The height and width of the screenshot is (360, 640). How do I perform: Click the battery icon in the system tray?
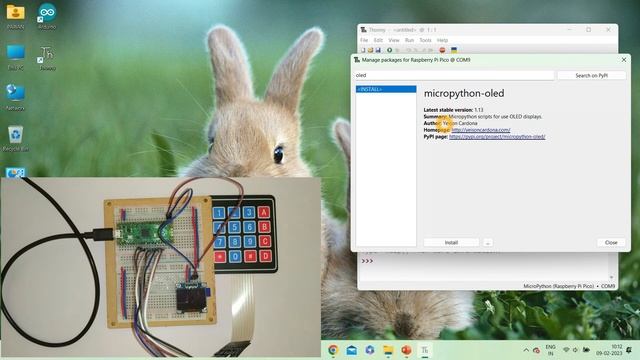(x=586, y=350)
